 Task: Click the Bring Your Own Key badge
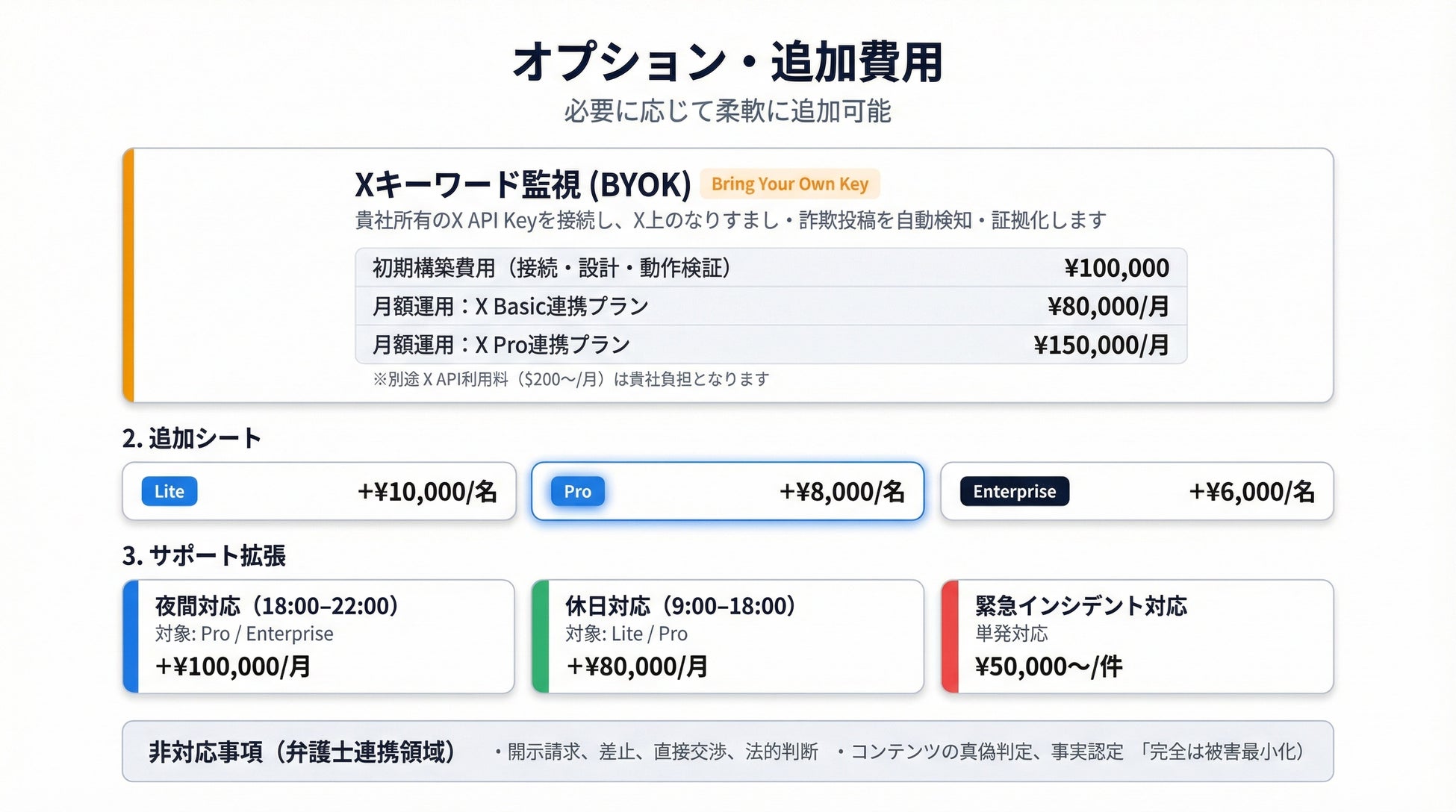point(789,184)
